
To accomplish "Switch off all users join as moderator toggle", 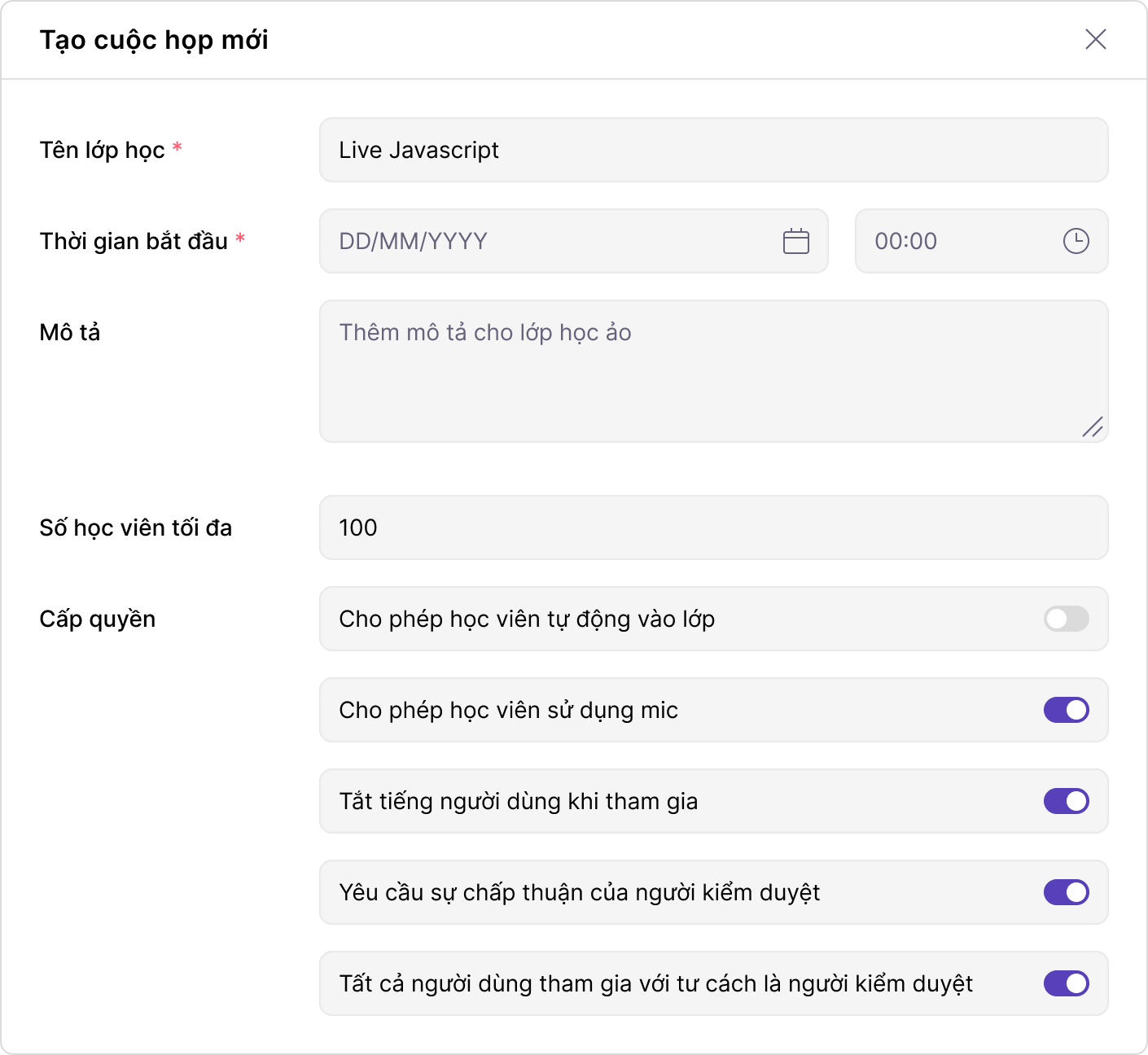I will pos(1066,983).
